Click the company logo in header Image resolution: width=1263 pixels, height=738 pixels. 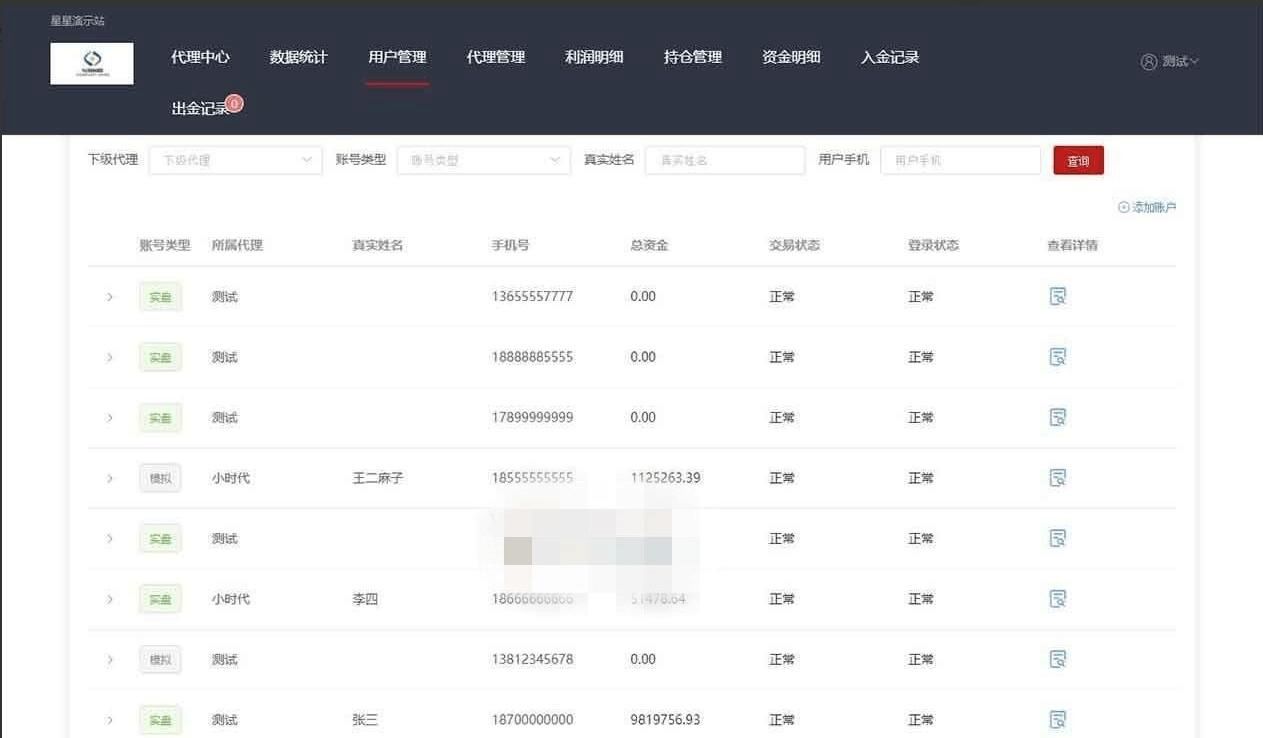[x=92, y=64]
